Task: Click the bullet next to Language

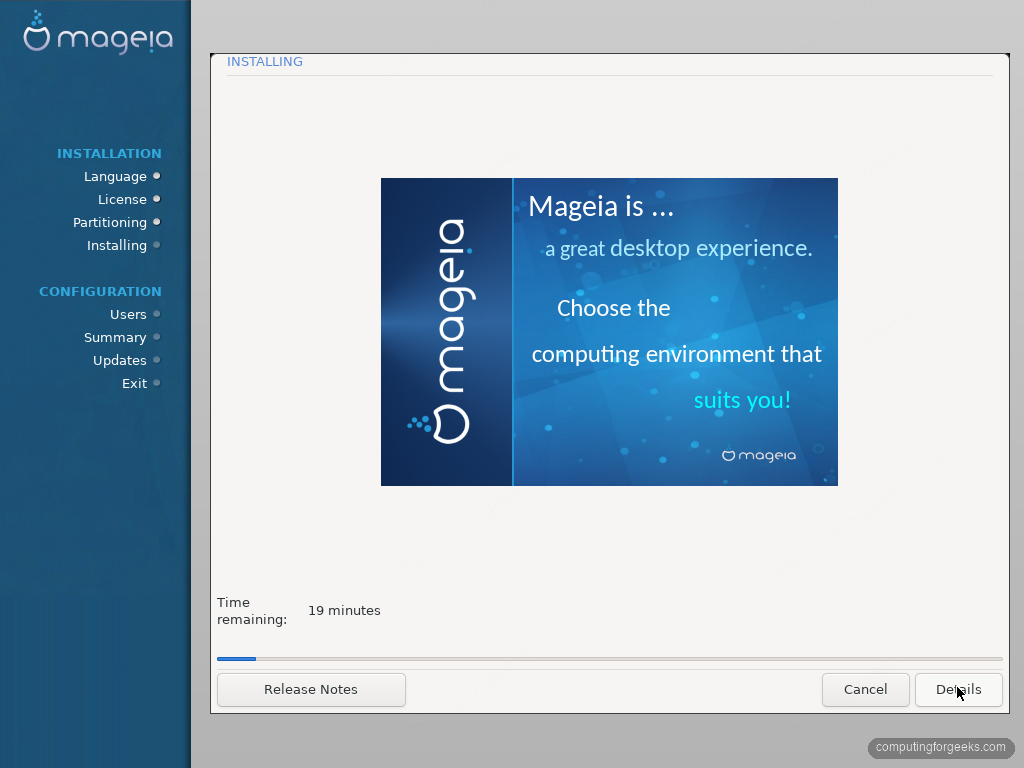Action: coord(157,176)
